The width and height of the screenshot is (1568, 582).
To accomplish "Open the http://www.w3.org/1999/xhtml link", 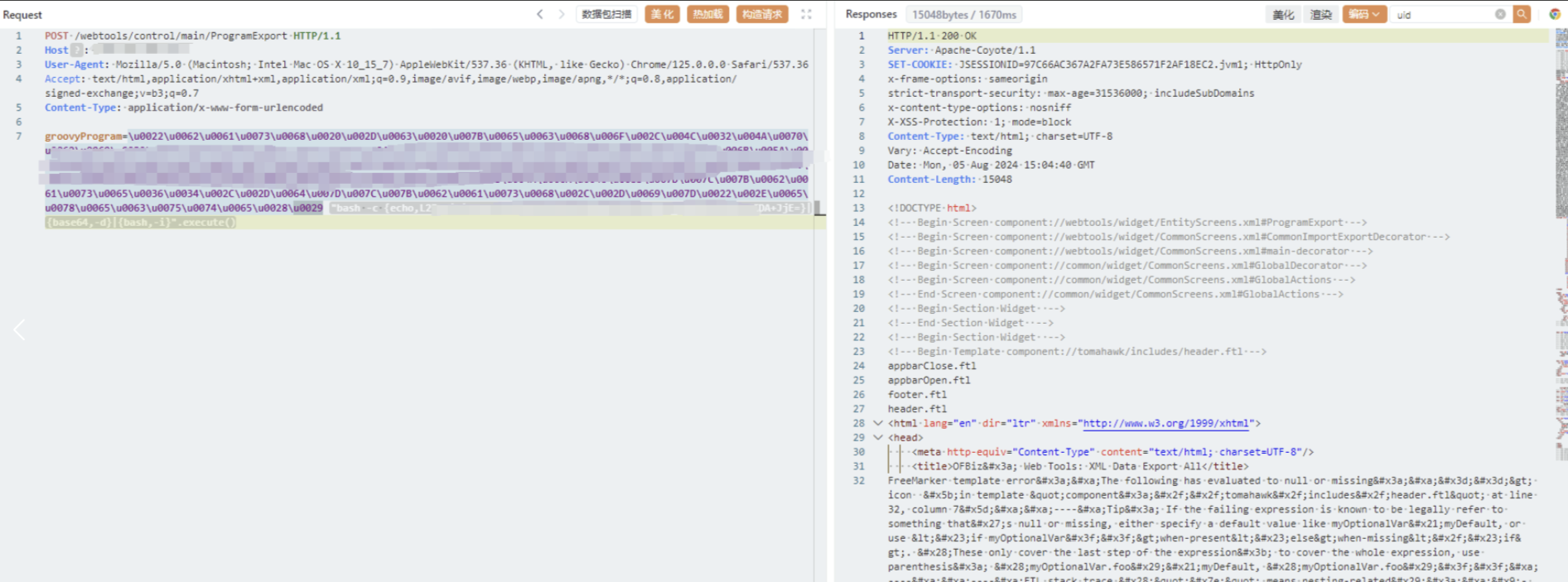I will tap(1165, 423).
